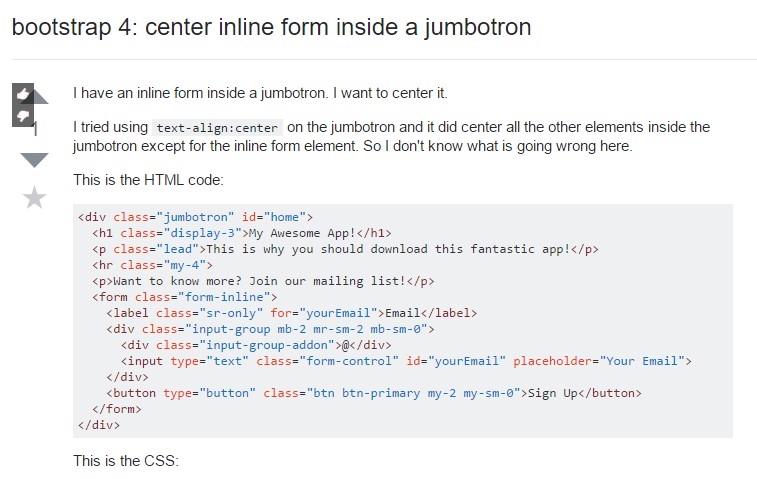Image resolution: width=757 pixels, height=479 pixels.
Task: Click the input type="text" code line
Action: click(406, 361)
